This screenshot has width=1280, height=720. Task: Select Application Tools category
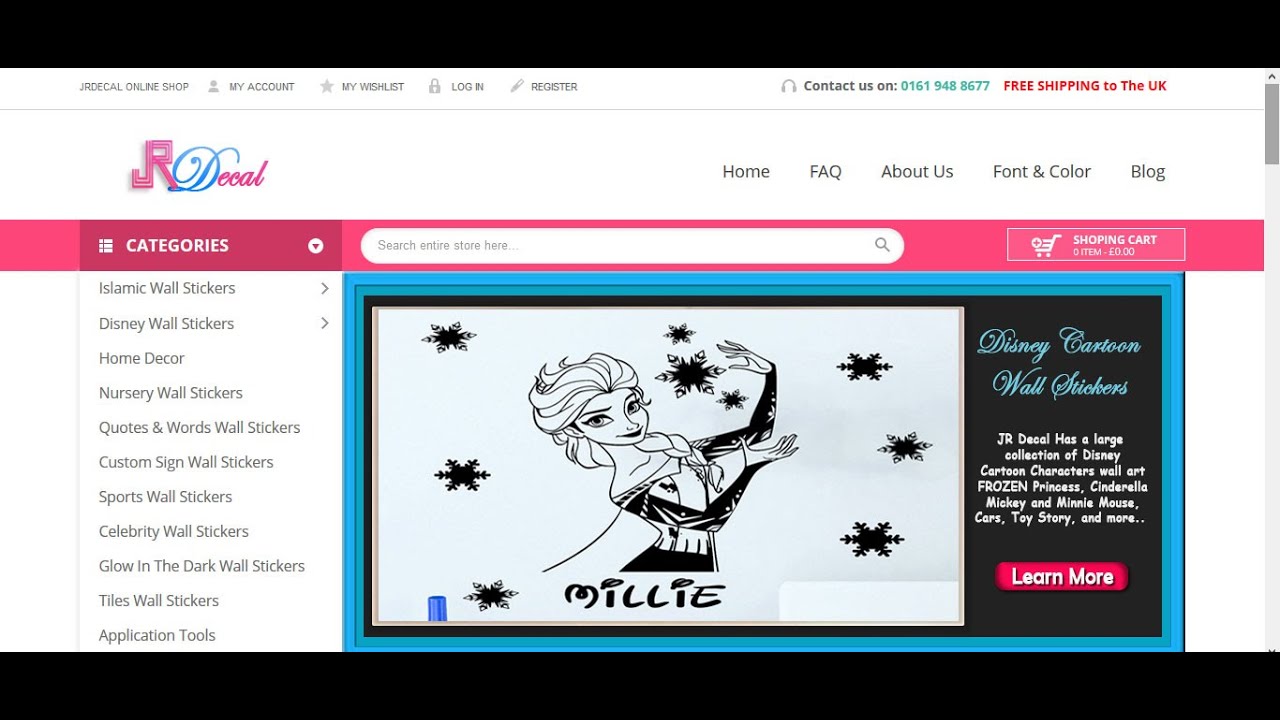pos(157,635)
